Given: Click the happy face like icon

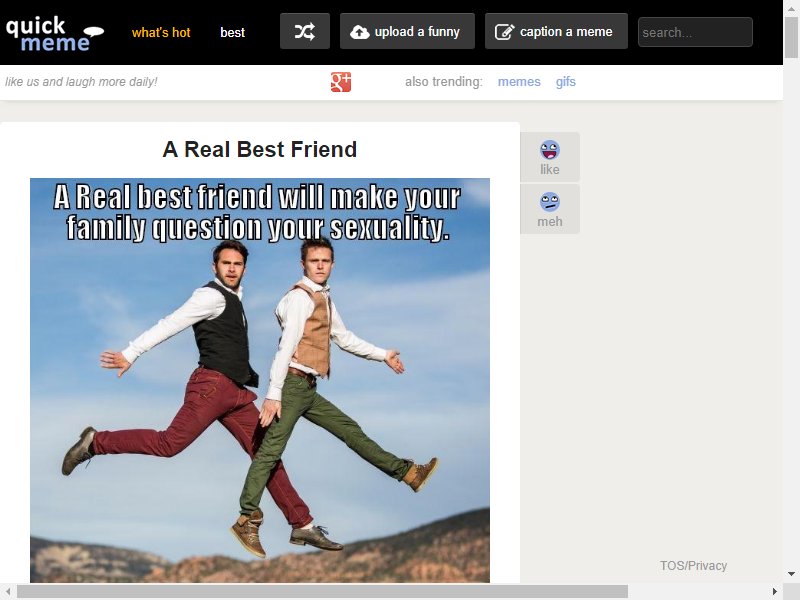Looking at the screenshot, I should point(549,150).
